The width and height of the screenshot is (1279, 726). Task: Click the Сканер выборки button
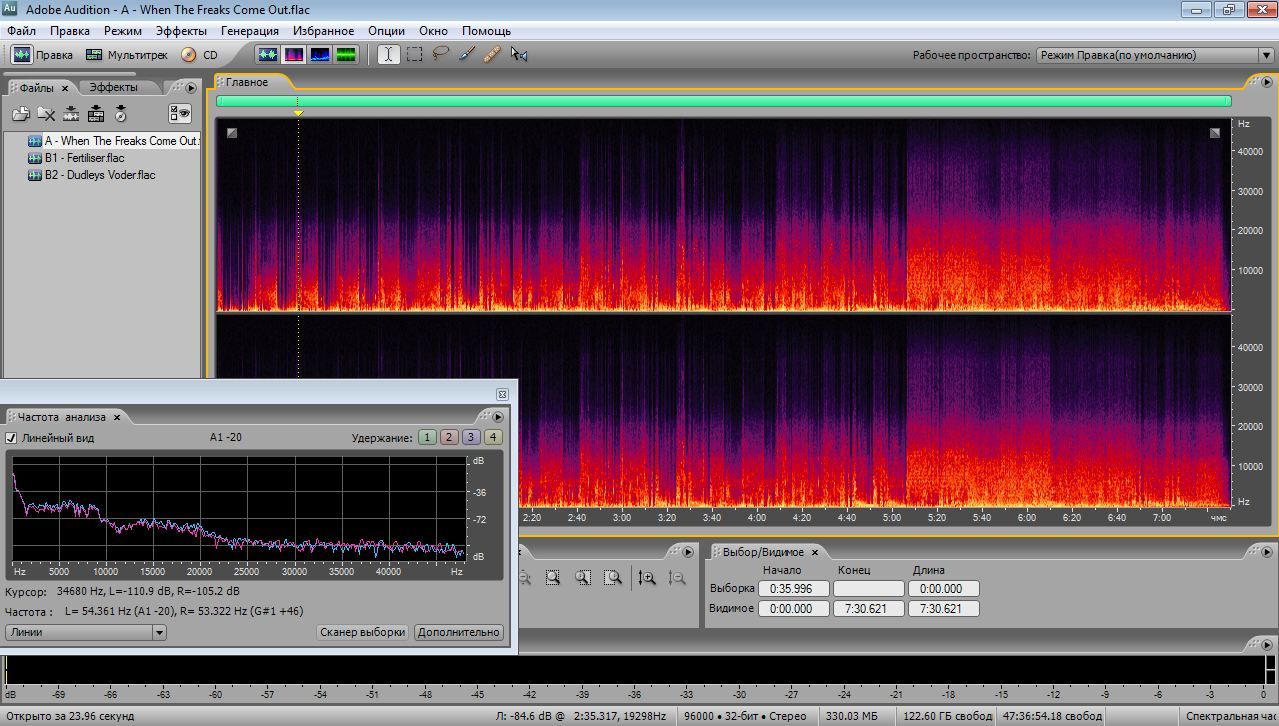(363, 632)
